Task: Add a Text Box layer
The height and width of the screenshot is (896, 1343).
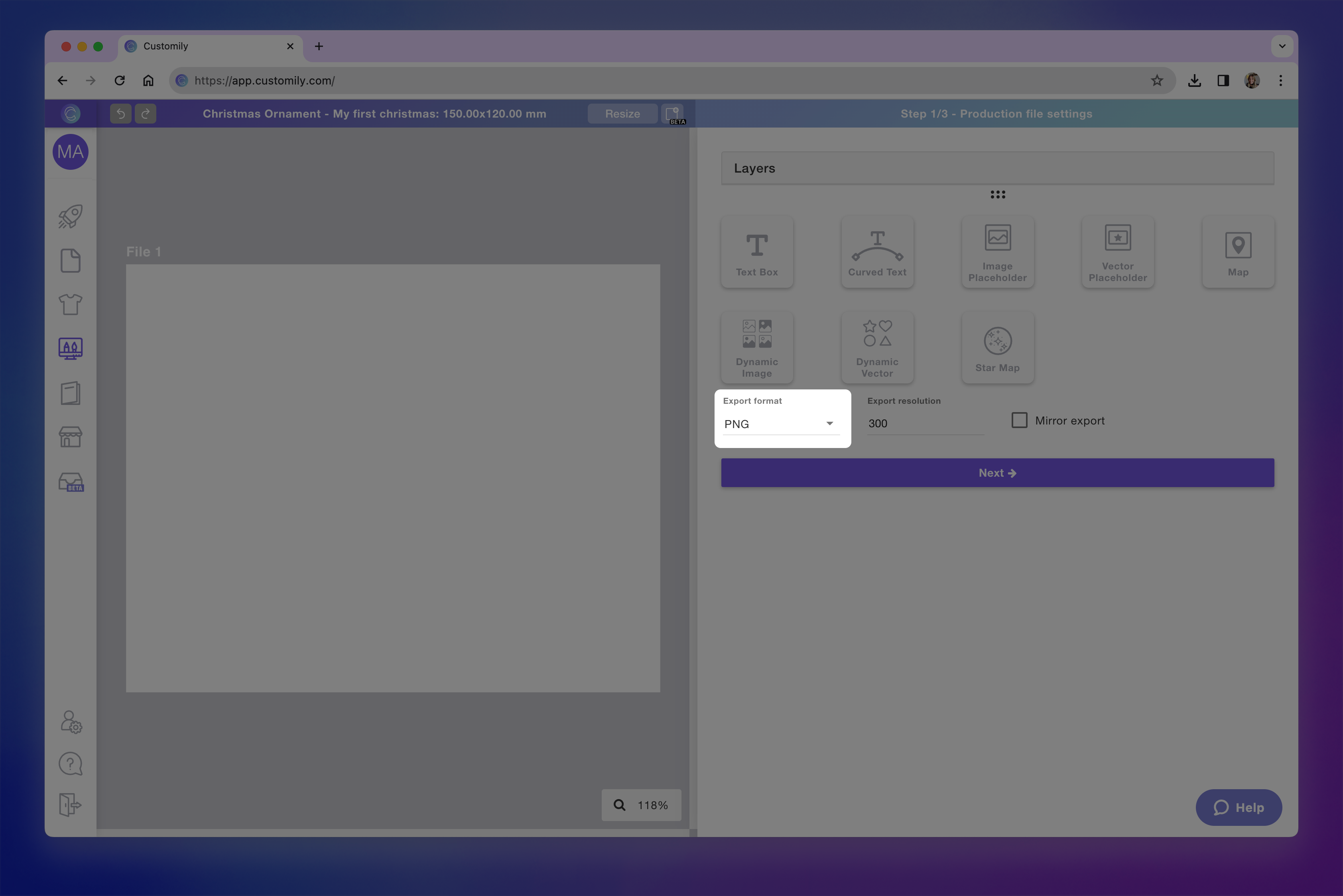Action: click(x=757, y=252)
